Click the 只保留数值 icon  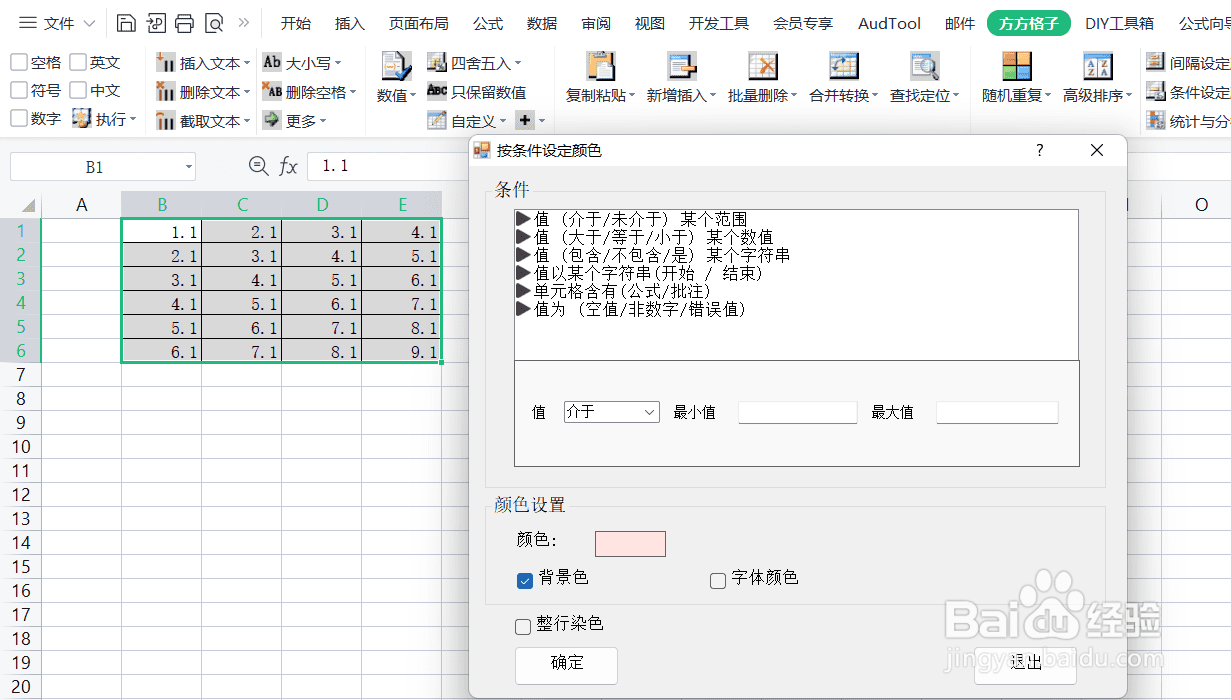tap(437, 91)
